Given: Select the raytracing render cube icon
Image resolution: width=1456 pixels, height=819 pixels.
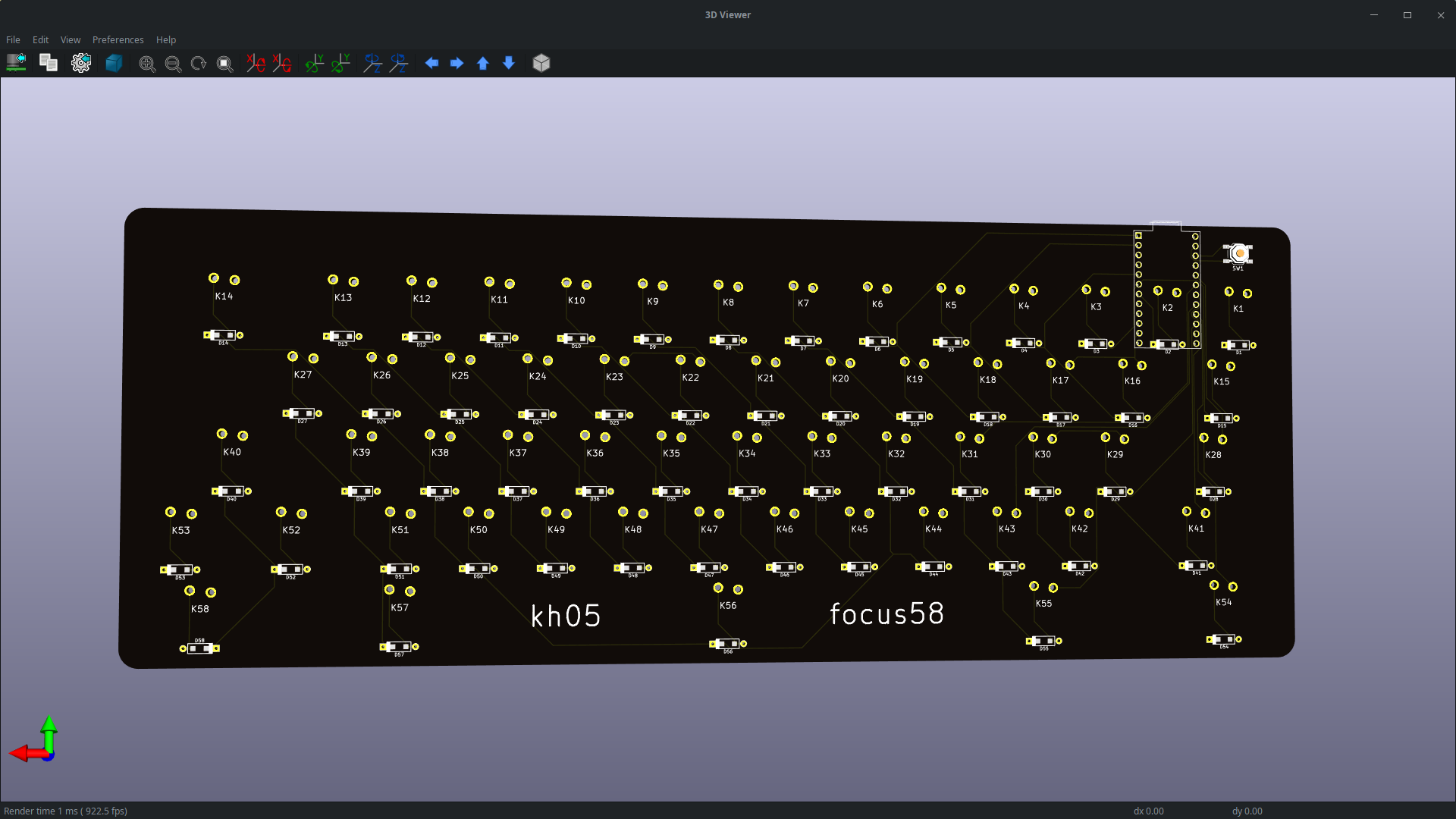Looking at the screenshot, I should tap(114, 64).
